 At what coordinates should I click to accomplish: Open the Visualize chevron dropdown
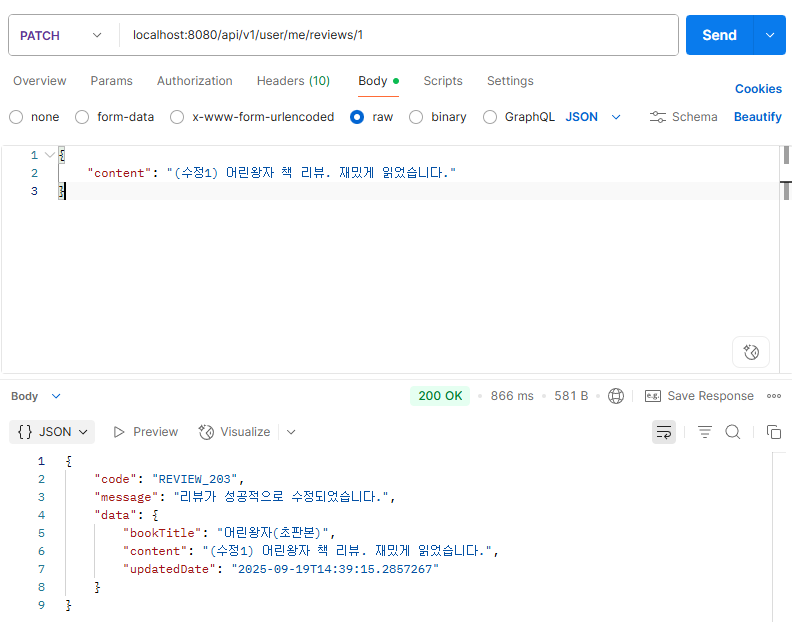point(291,432)
